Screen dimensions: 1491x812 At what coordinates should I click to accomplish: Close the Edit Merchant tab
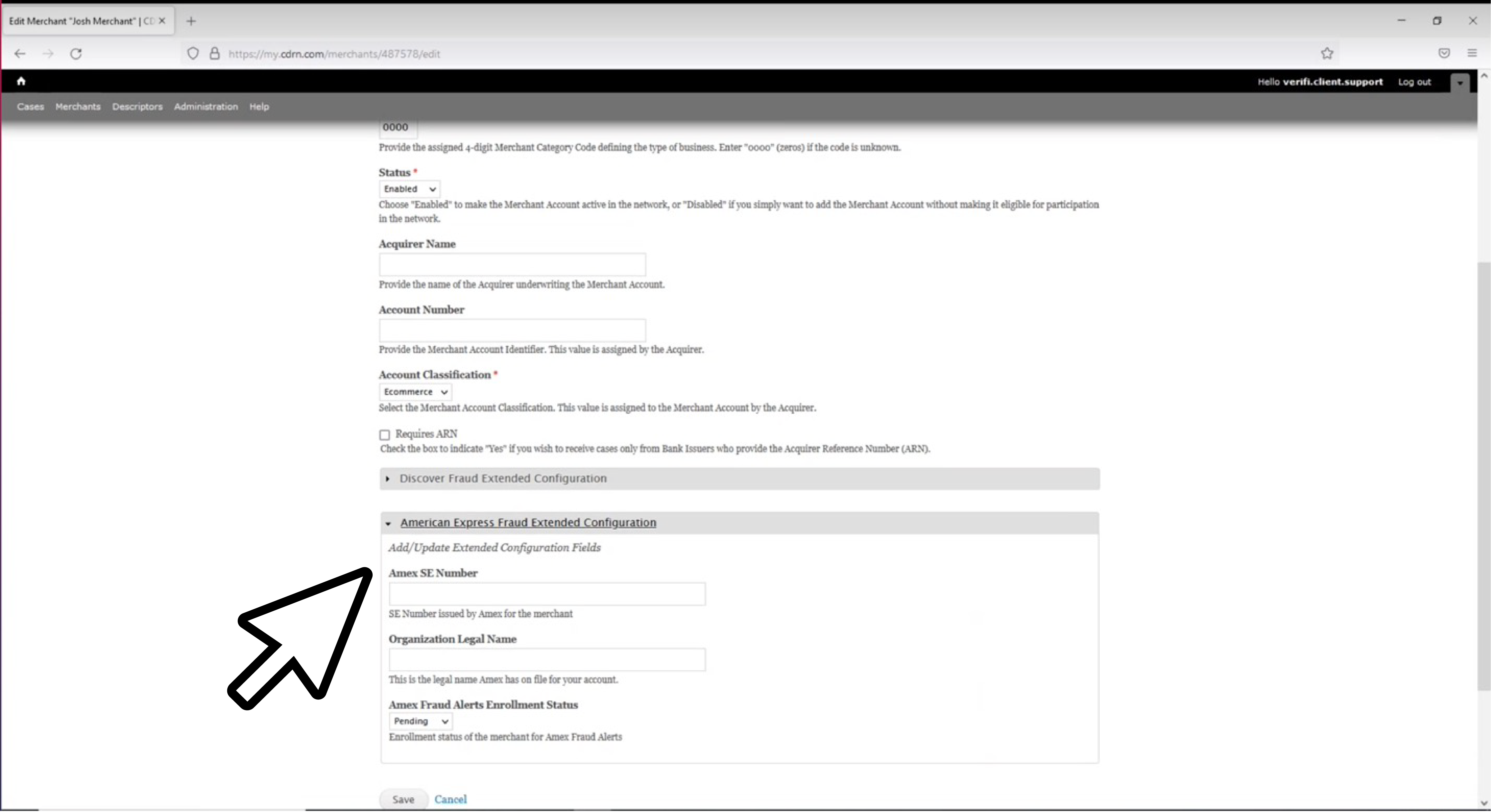tap(162, 21)
